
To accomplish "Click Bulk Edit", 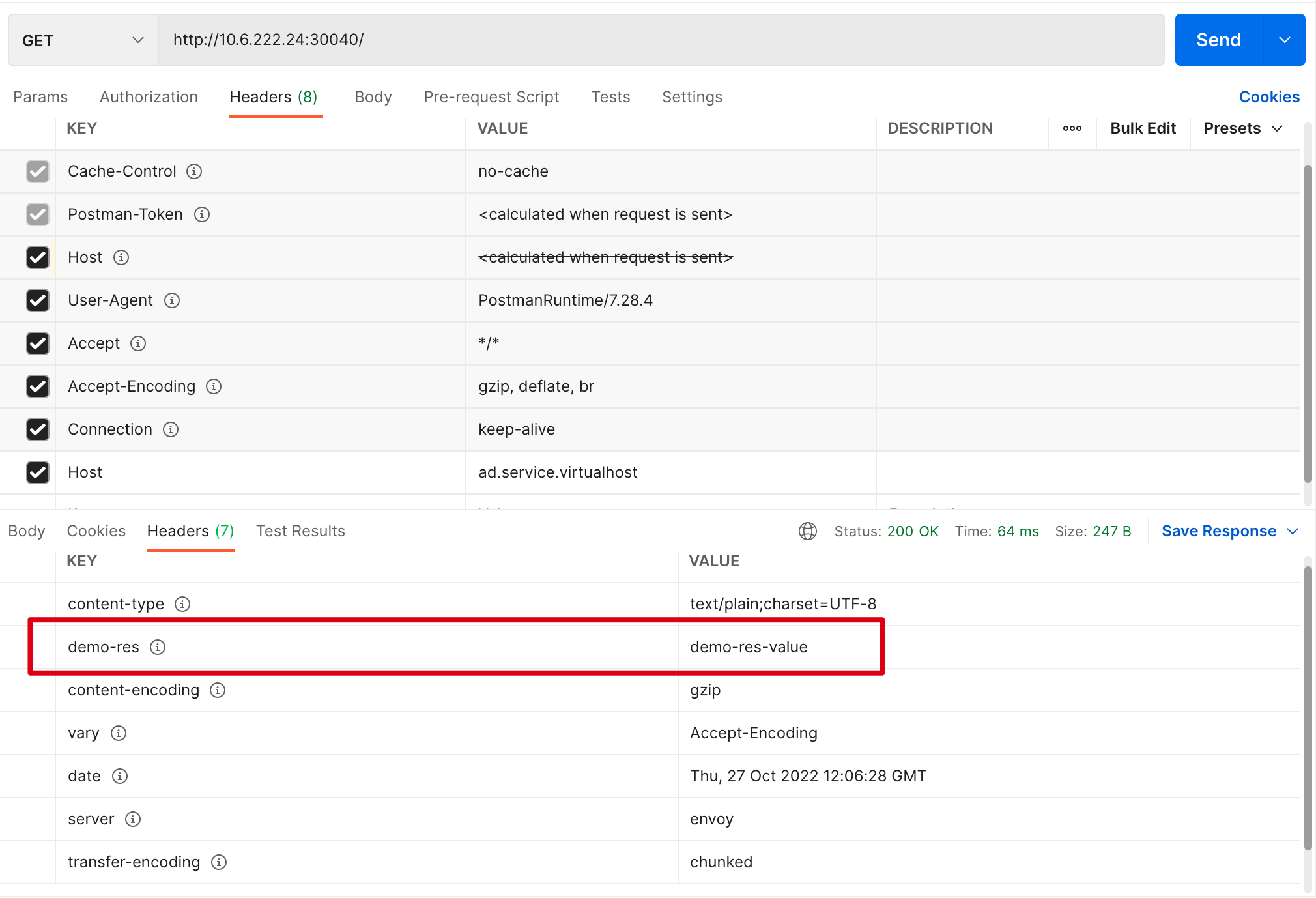I will pyautogui.click(x=1143, y=128).
